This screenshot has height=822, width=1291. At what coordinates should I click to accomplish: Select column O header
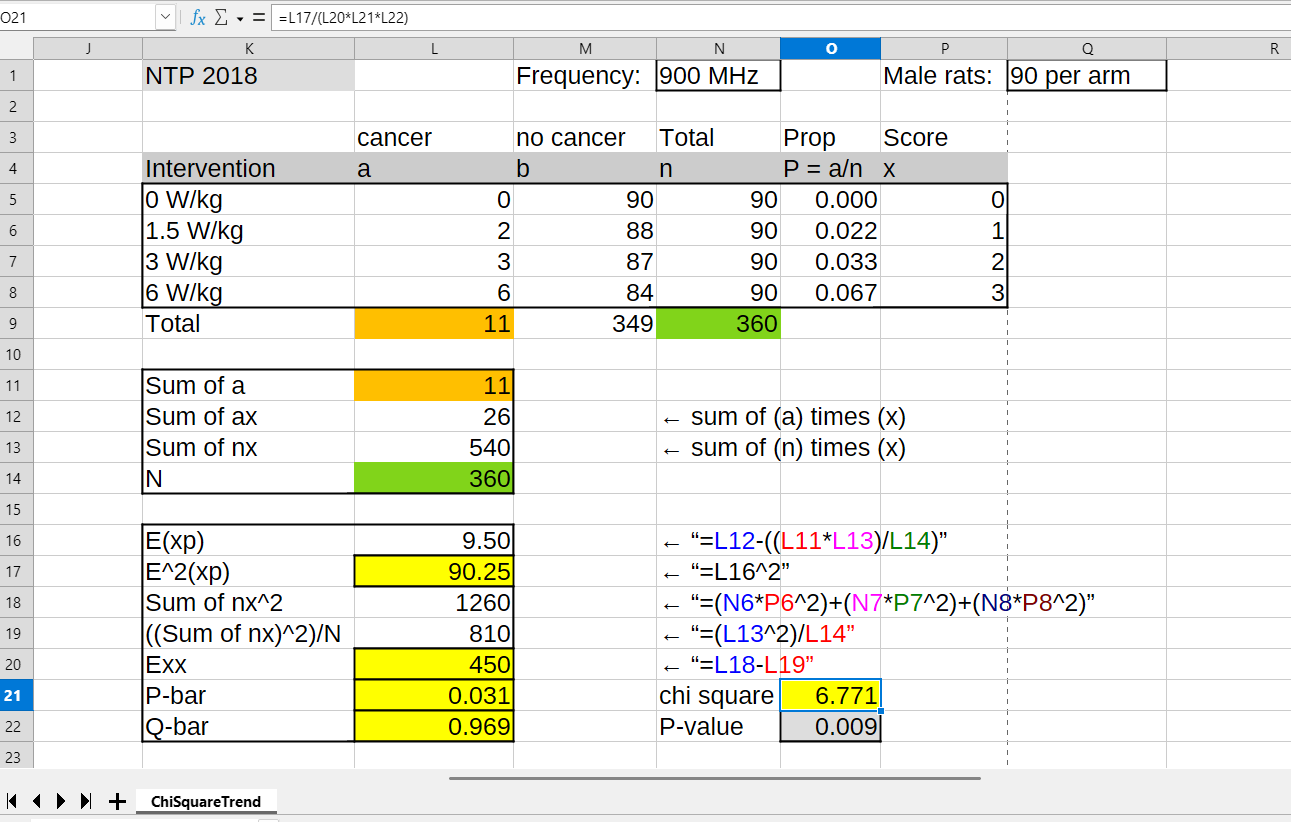[x=830, y=48]
